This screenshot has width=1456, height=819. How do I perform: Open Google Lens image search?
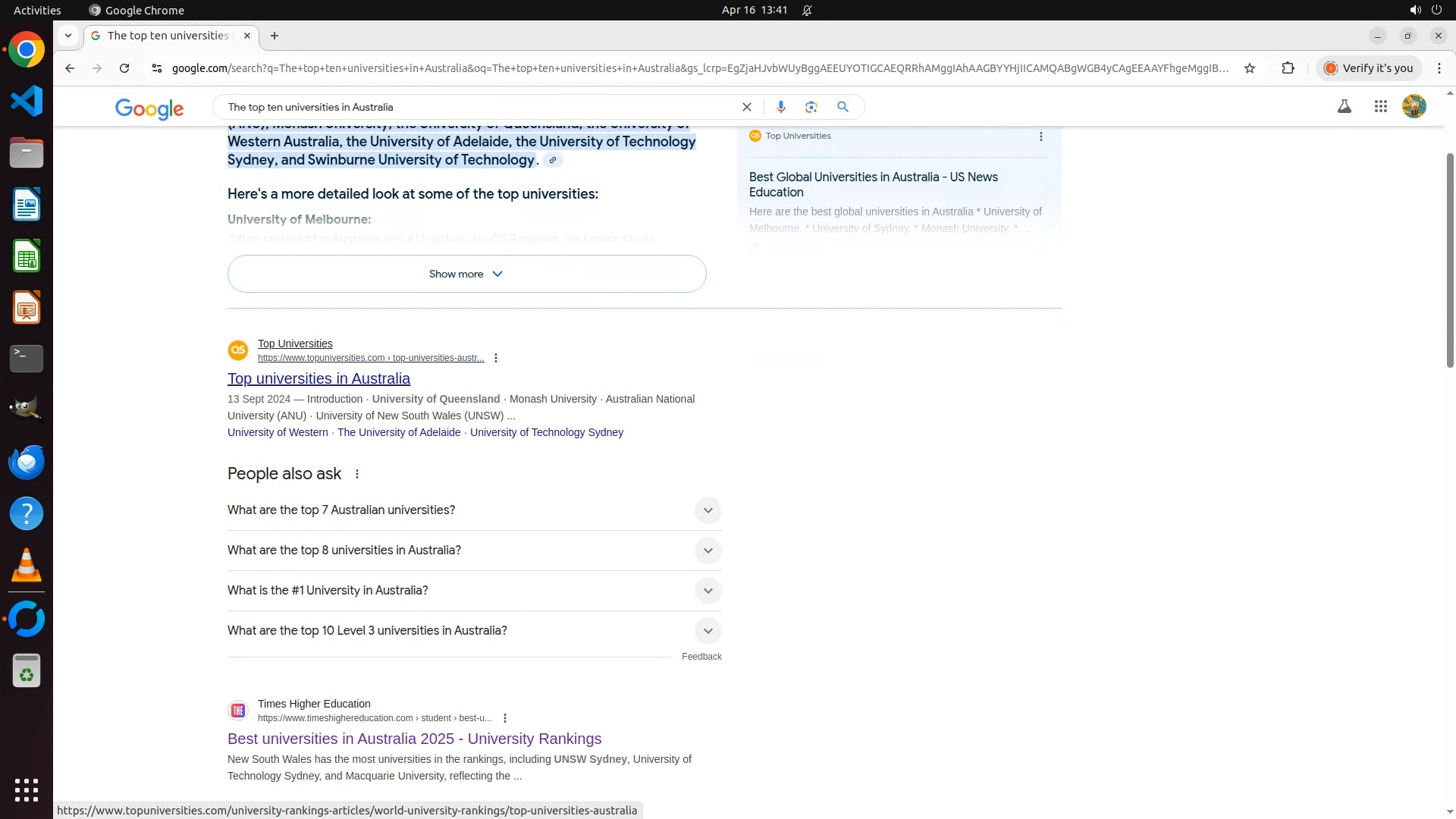coord(811,107)
